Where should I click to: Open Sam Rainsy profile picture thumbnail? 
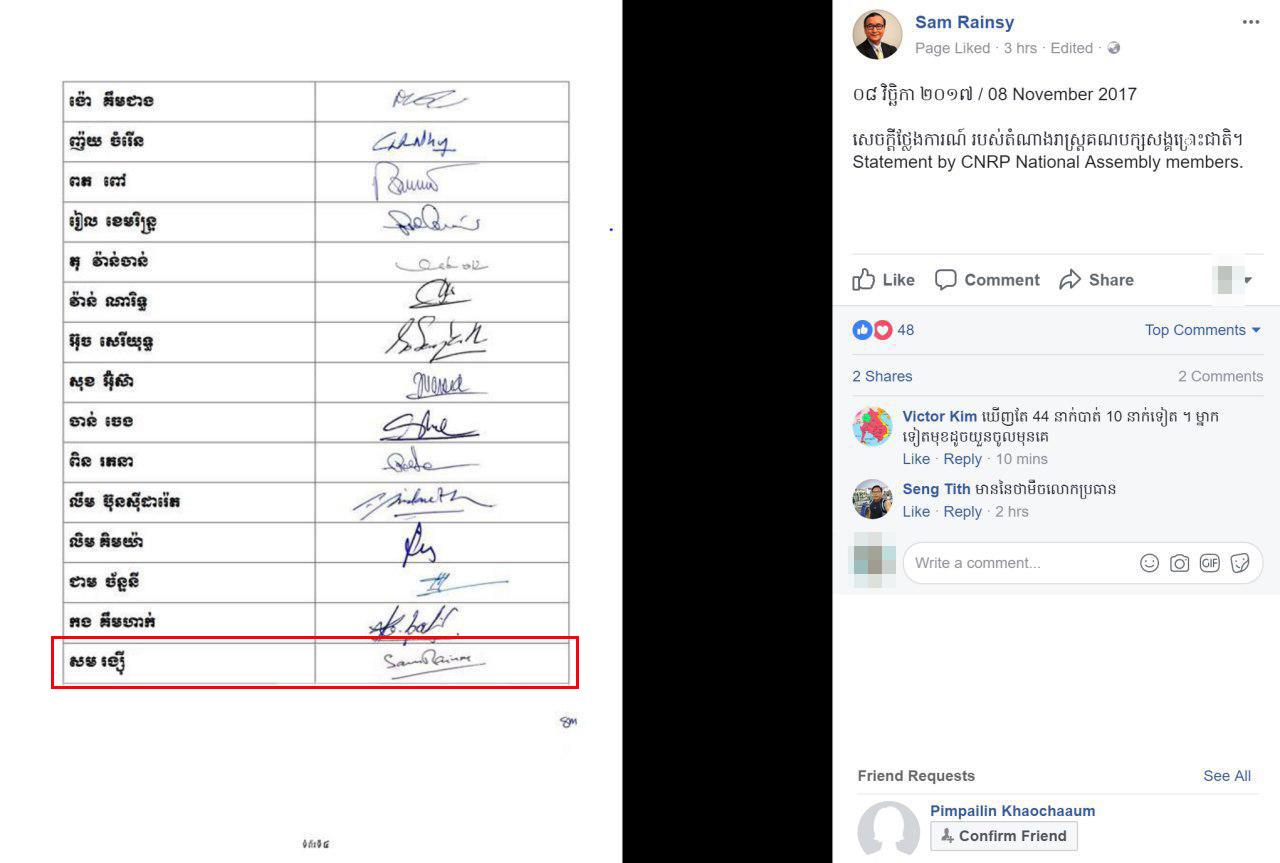(x=877, y=35)
